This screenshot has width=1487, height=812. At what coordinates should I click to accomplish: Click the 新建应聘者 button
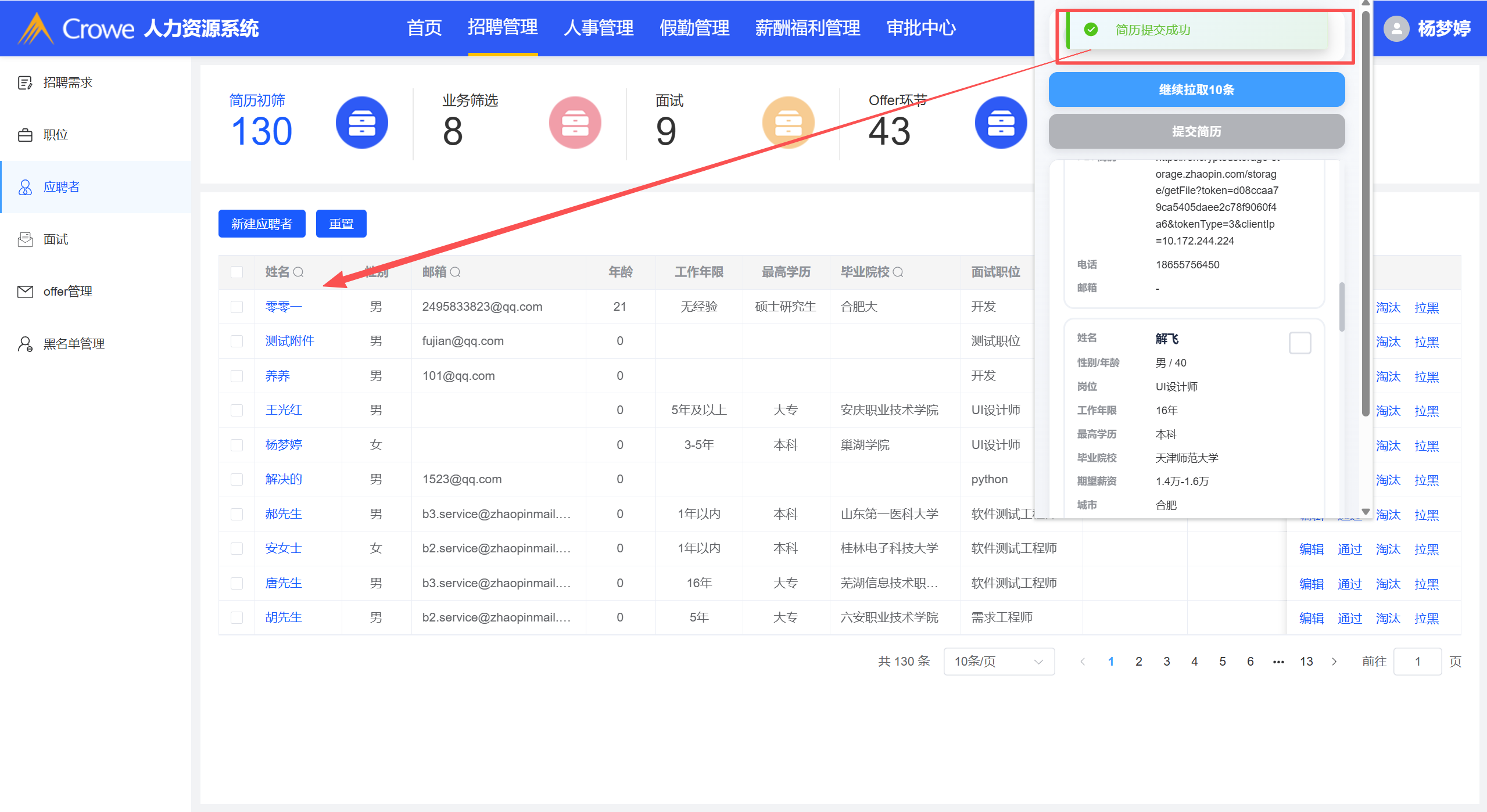[261, 224]
